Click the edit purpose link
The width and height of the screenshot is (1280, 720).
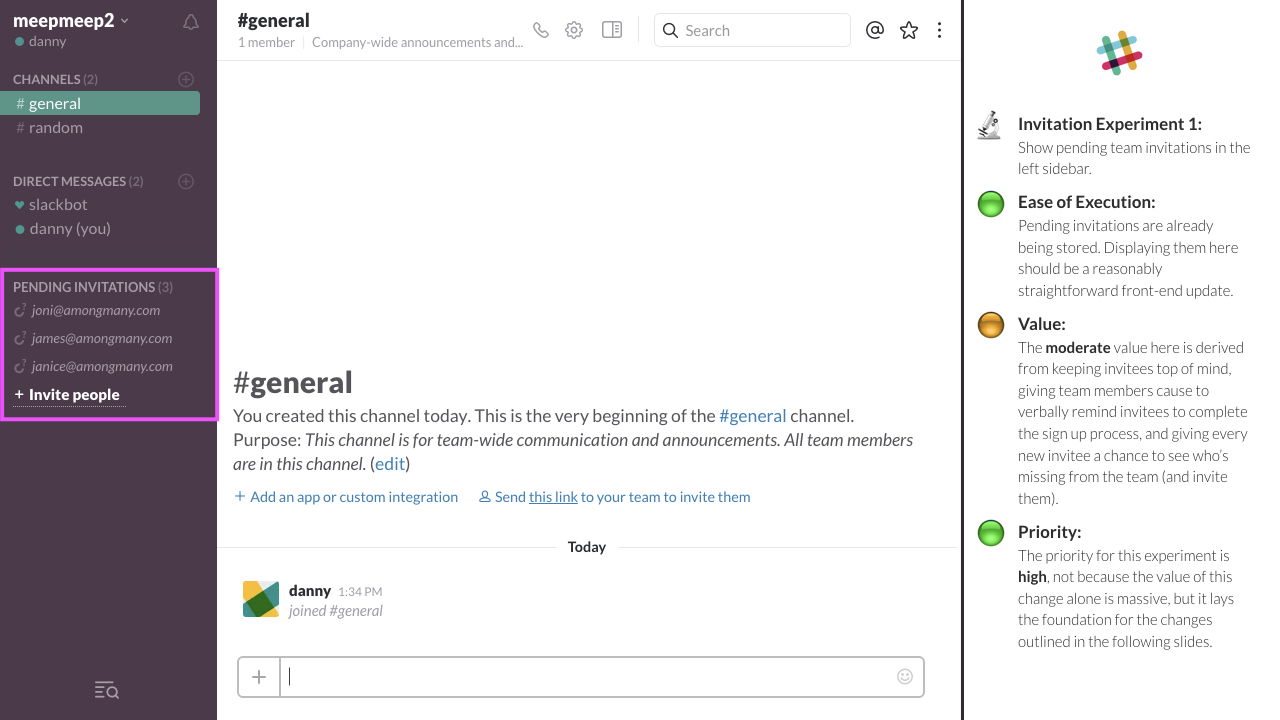pos(390,464)
